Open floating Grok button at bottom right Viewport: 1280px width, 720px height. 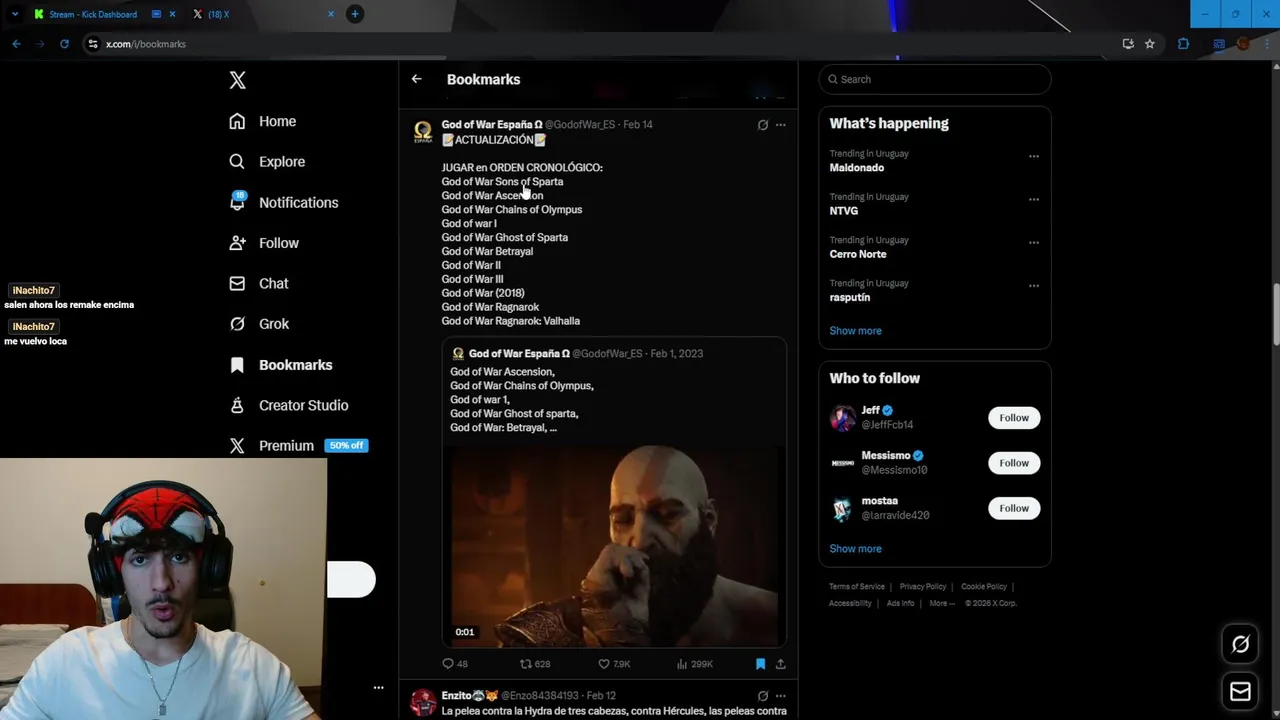point(1240,645)
